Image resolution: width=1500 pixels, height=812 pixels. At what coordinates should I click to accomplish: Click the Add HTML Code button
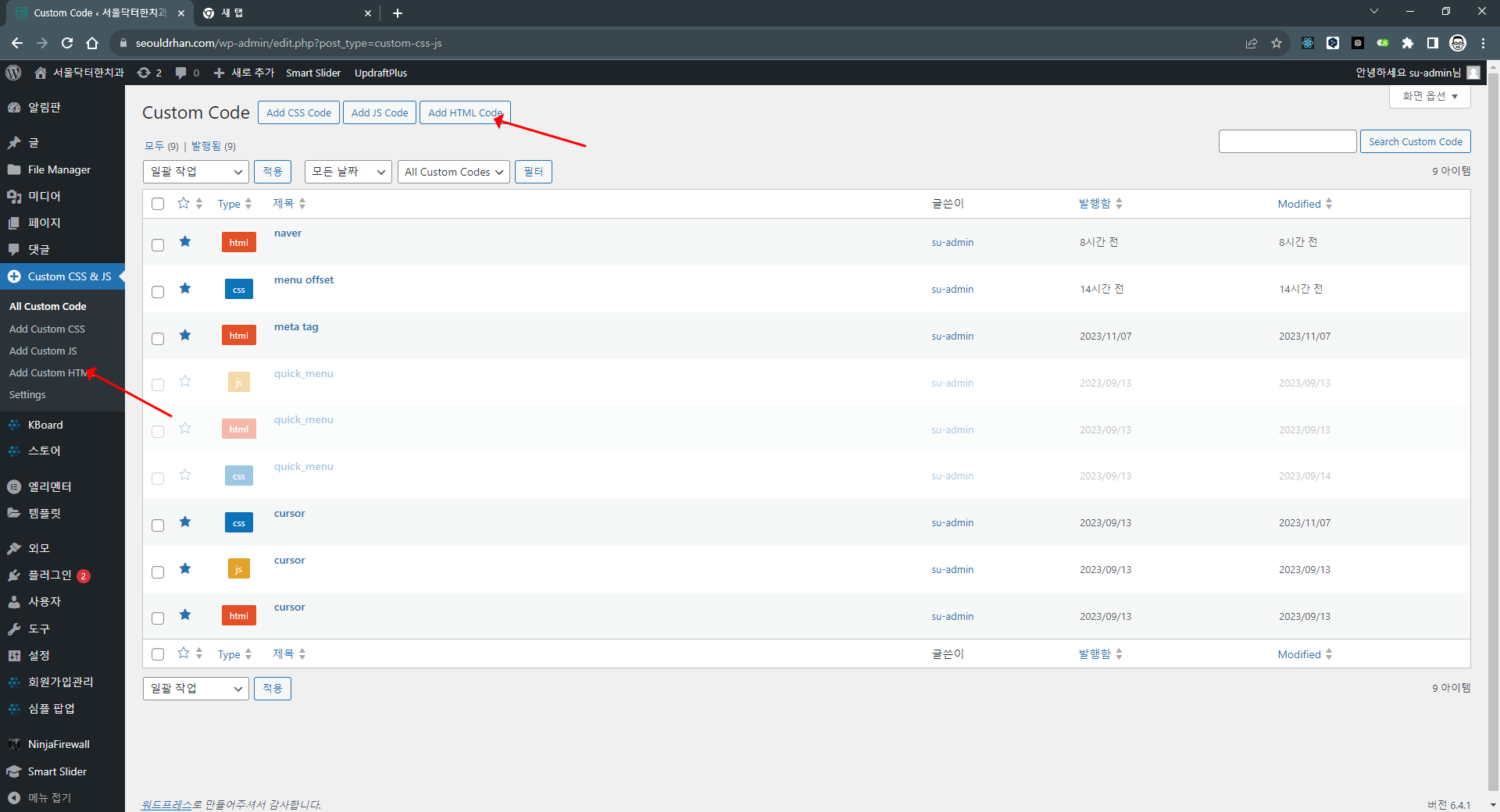click(x=465, y=112)
